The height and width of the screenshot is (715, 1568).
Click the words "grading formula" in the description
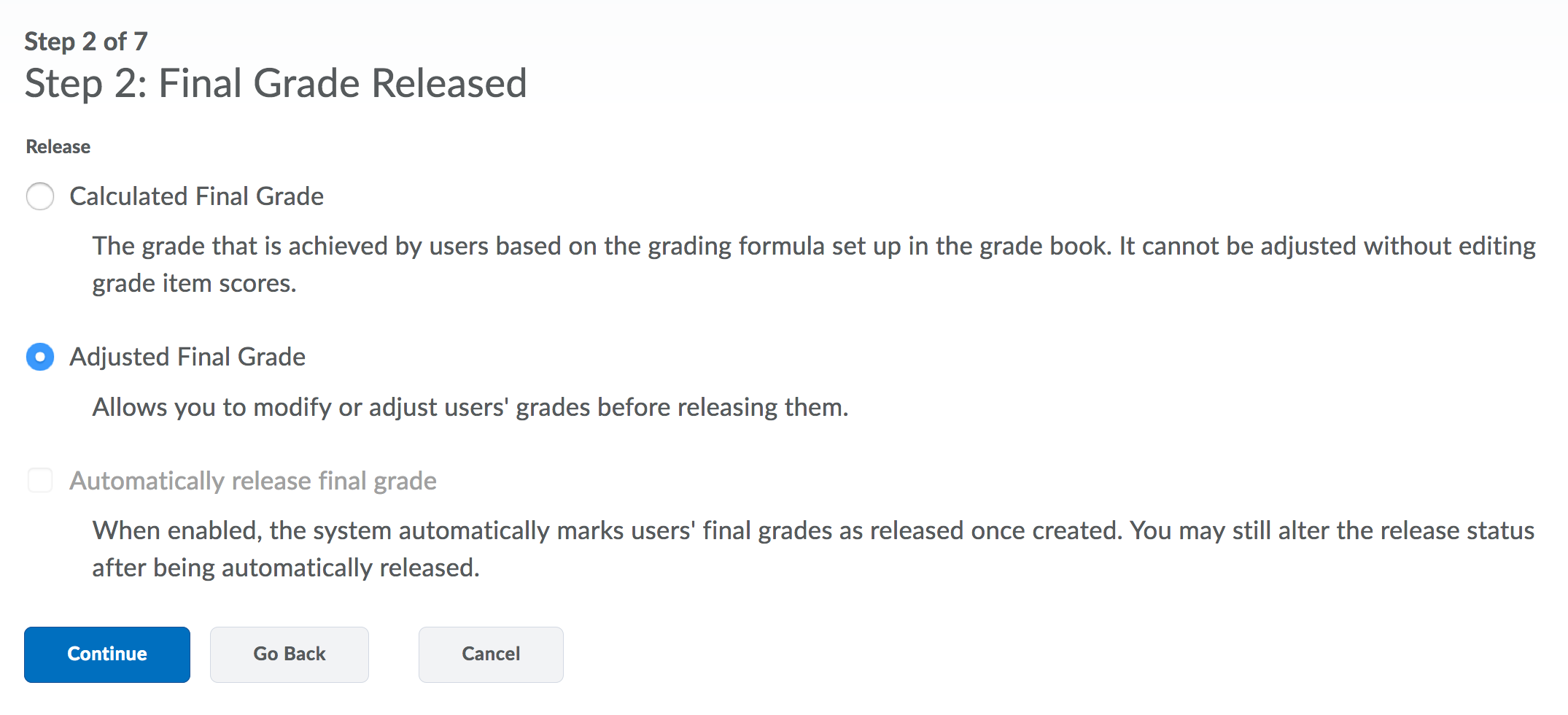coord(737,247)
